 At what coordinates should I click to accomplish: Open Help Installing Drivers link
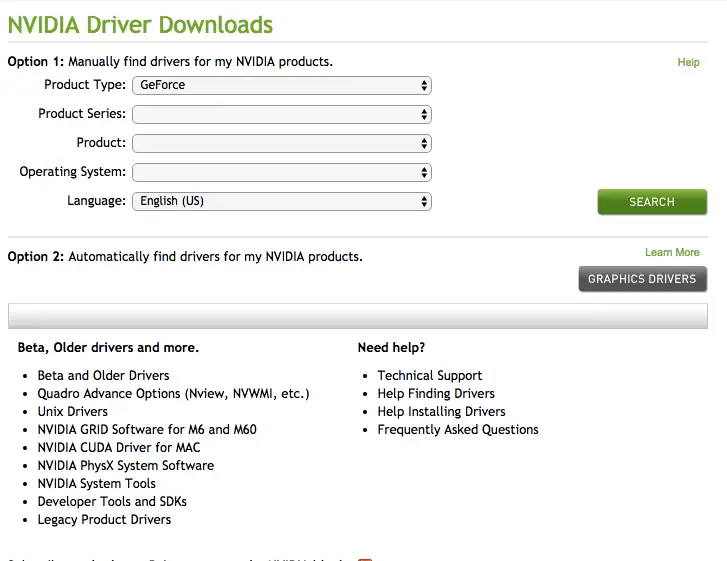pyautogui.click(x=441, y=411)
